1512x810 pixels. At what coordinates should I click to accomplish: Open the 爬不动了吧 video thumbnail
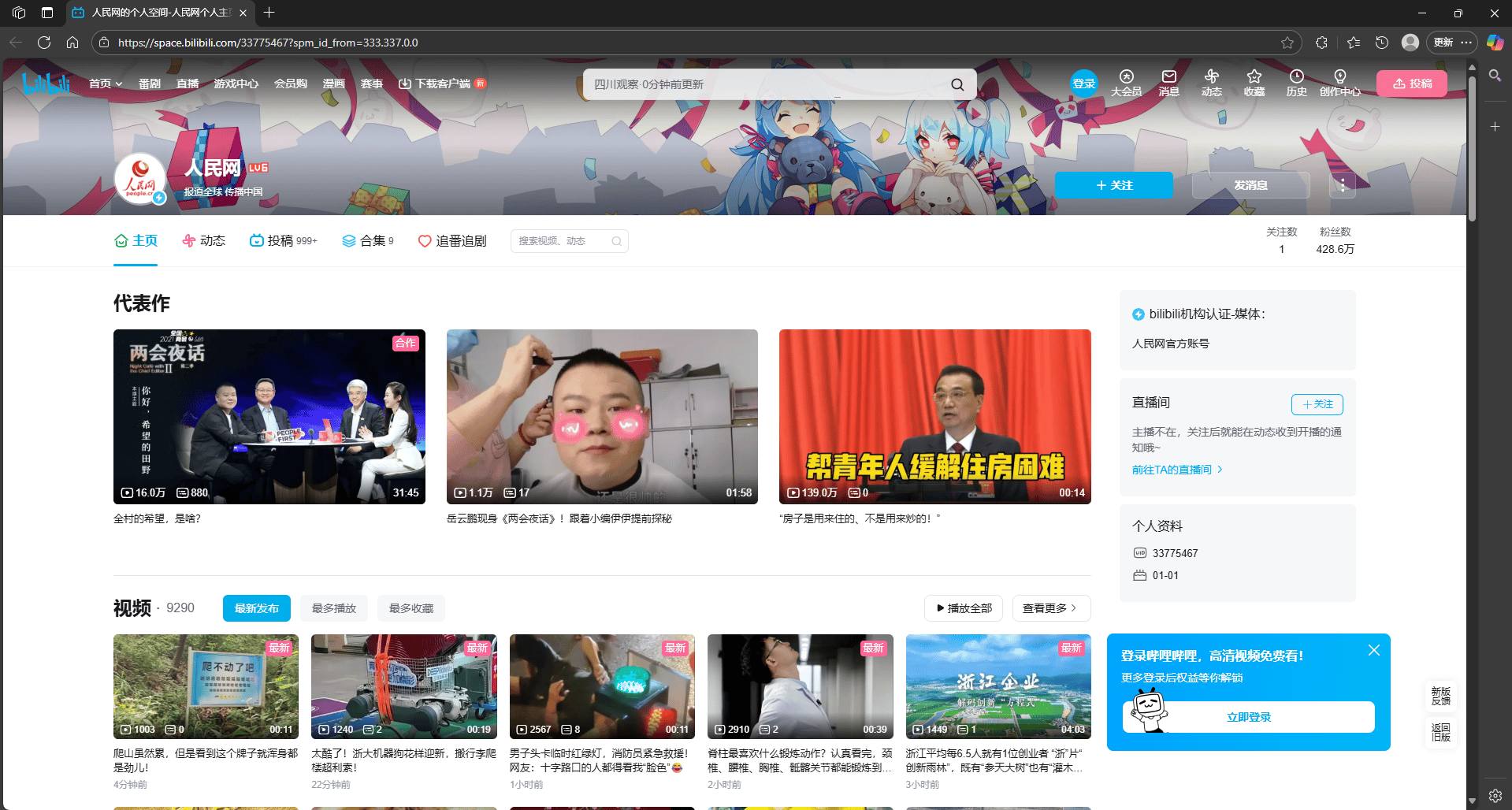point(206,686)
